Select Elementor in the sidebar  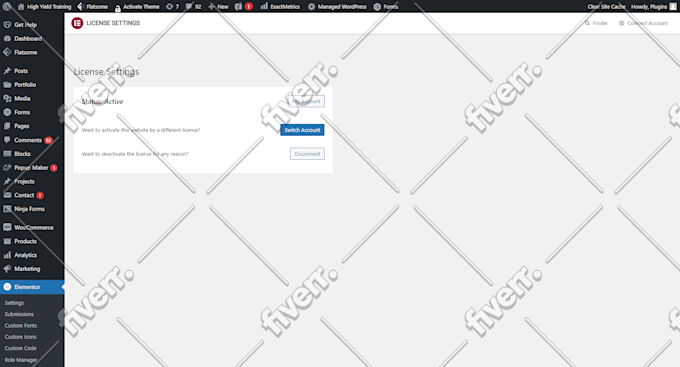tap(32, 287)
